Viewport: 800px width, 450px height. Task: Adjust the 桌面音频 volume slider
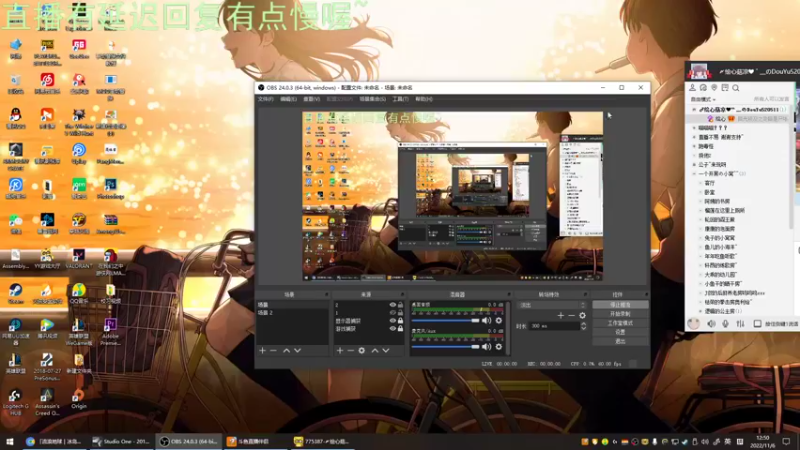coord(445,320)
